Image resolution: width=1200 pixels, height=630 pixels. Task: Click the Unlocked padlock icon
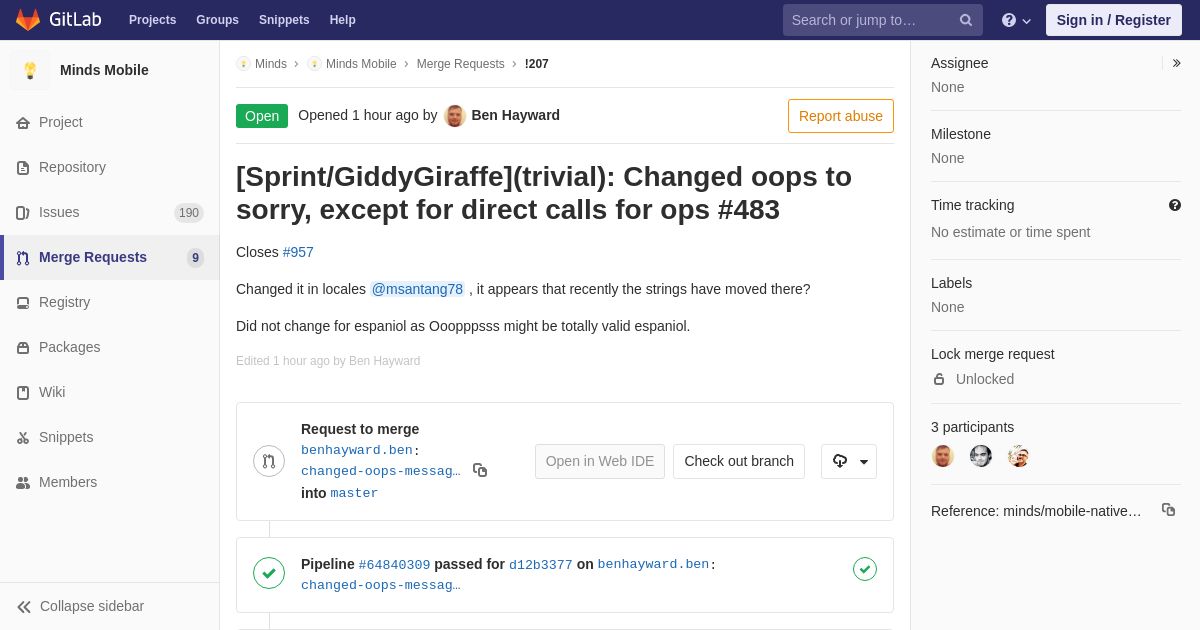pyautogui.click(x=939, y=379)
